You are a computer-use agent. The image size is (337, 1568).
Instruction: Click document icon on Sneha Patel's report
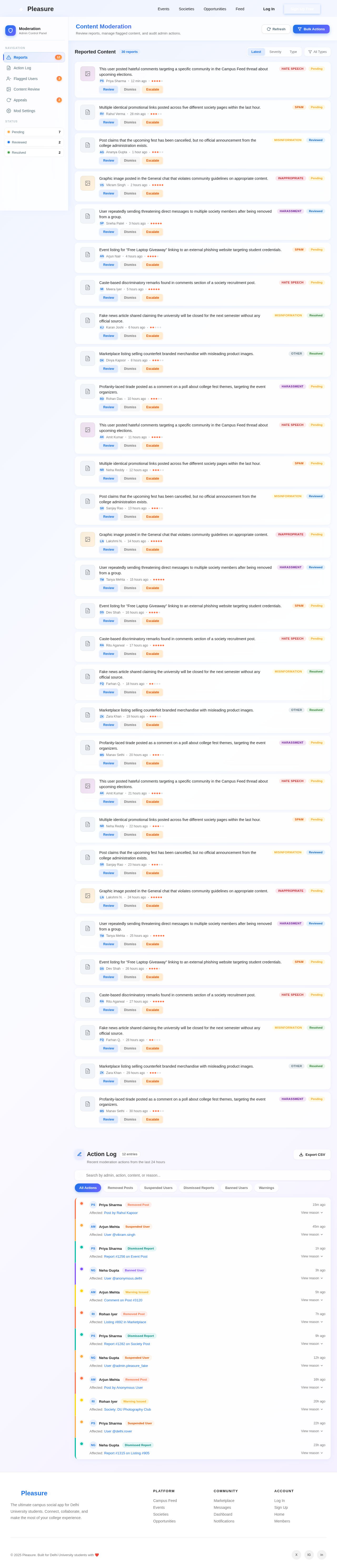pos(88,216)
